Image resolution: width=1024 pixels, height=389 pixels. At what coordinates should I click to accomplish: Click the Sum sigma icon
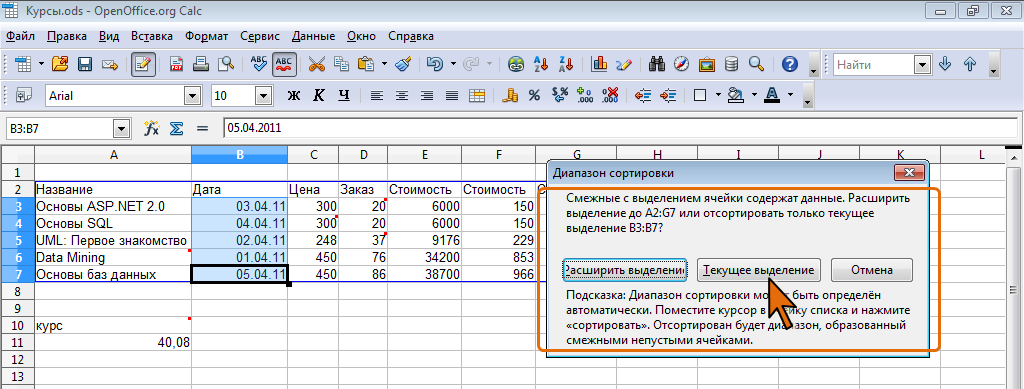point(176,128)
